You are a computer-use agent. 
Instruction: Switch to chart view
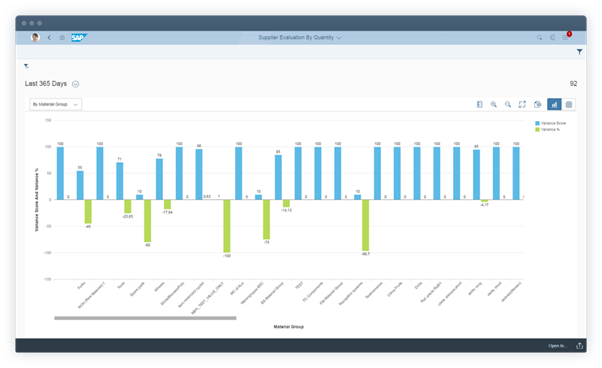pyautogui.click(x=554, y=104)
